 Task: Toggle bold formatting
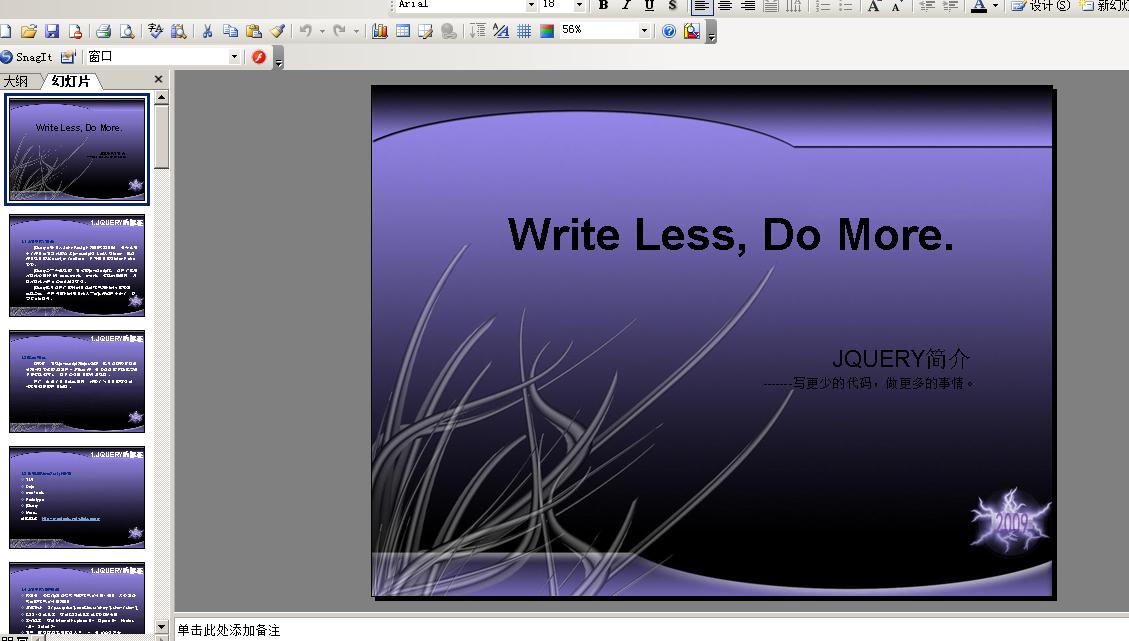603,6
